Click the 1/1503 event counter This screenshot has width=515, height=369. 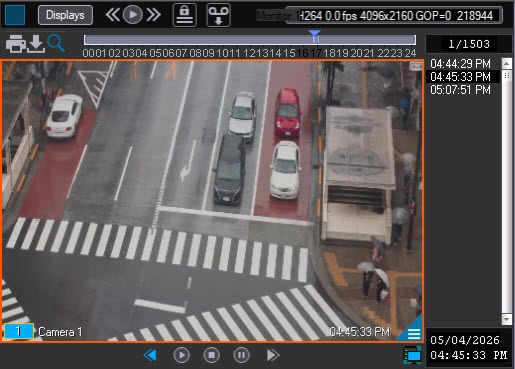pos(469,44)
